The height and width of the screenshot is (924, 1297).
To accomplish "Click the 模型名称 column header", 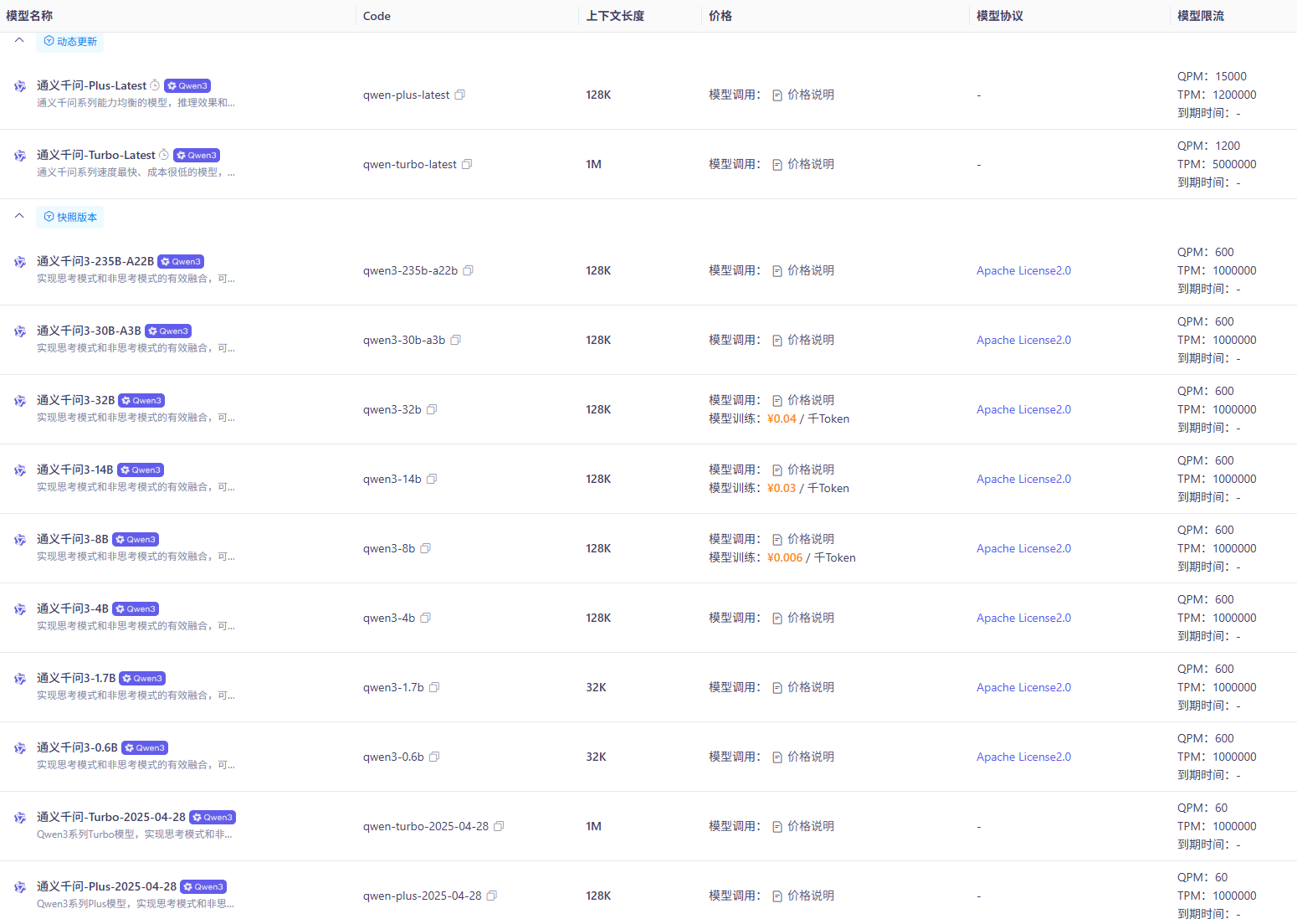I will click(29, 16).
